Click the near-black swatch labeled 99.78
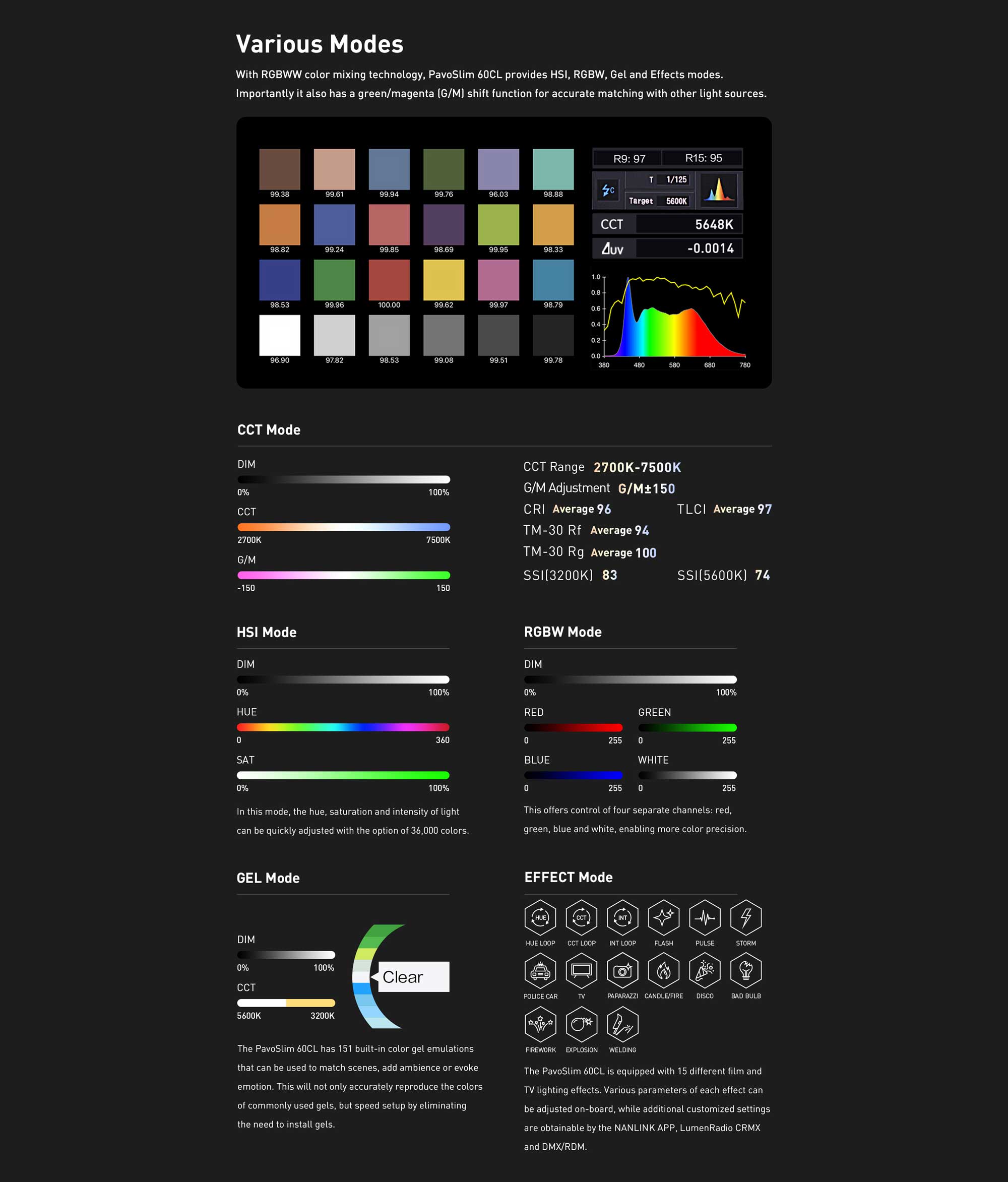Image resolution: width=1008 pixels, height=1182 pixels. click(x=553, y=335)
